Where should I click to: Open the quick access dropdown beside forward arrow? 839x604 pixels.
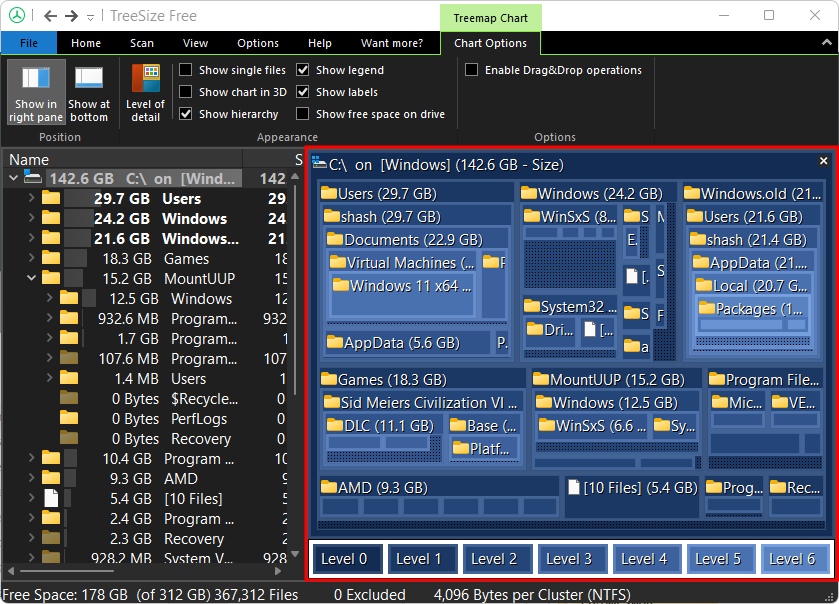click(89, 18)
